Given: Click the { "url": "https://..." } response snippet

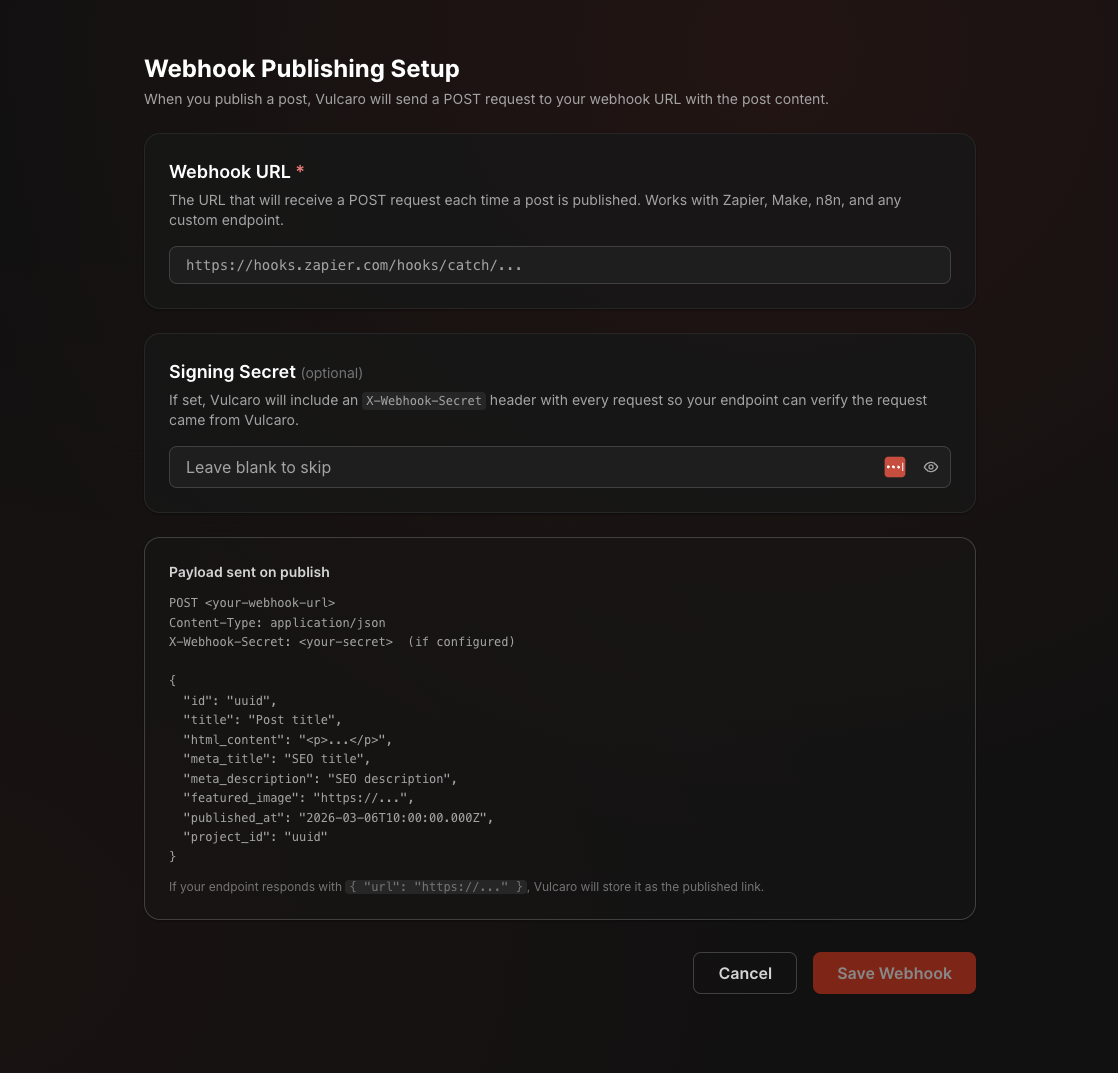Looking at the screenshot, I should coord(436,887).
